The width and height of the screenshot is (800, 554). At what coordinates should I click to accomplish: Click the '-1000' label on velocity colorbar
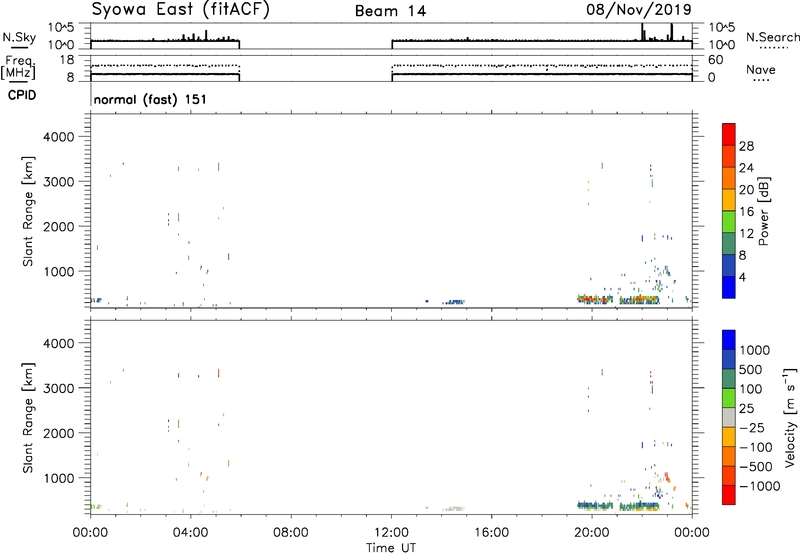click(x=760, y=486)
